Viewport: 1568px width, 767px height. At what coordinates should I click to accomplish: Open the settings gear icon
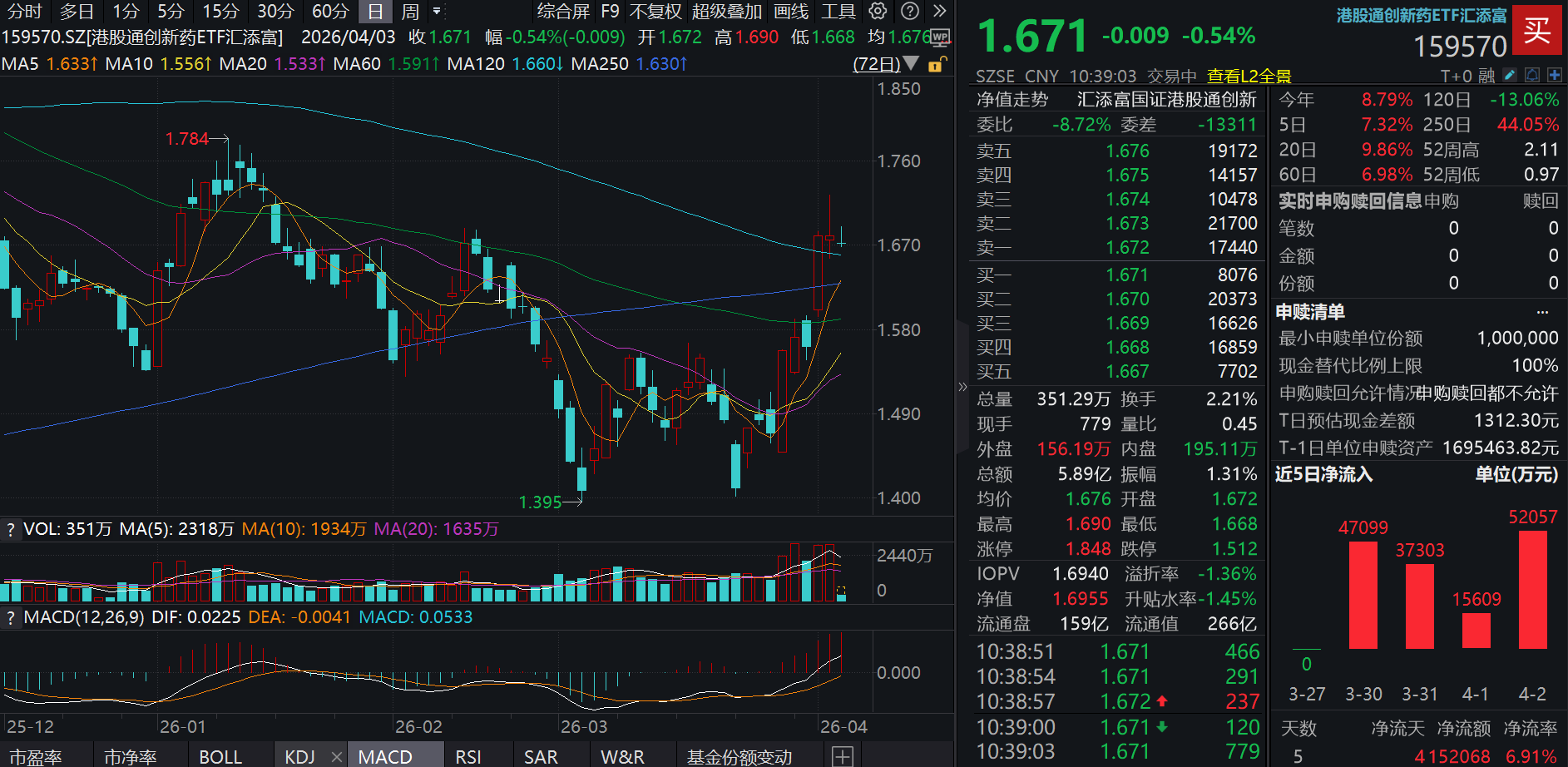coord(877,12)
